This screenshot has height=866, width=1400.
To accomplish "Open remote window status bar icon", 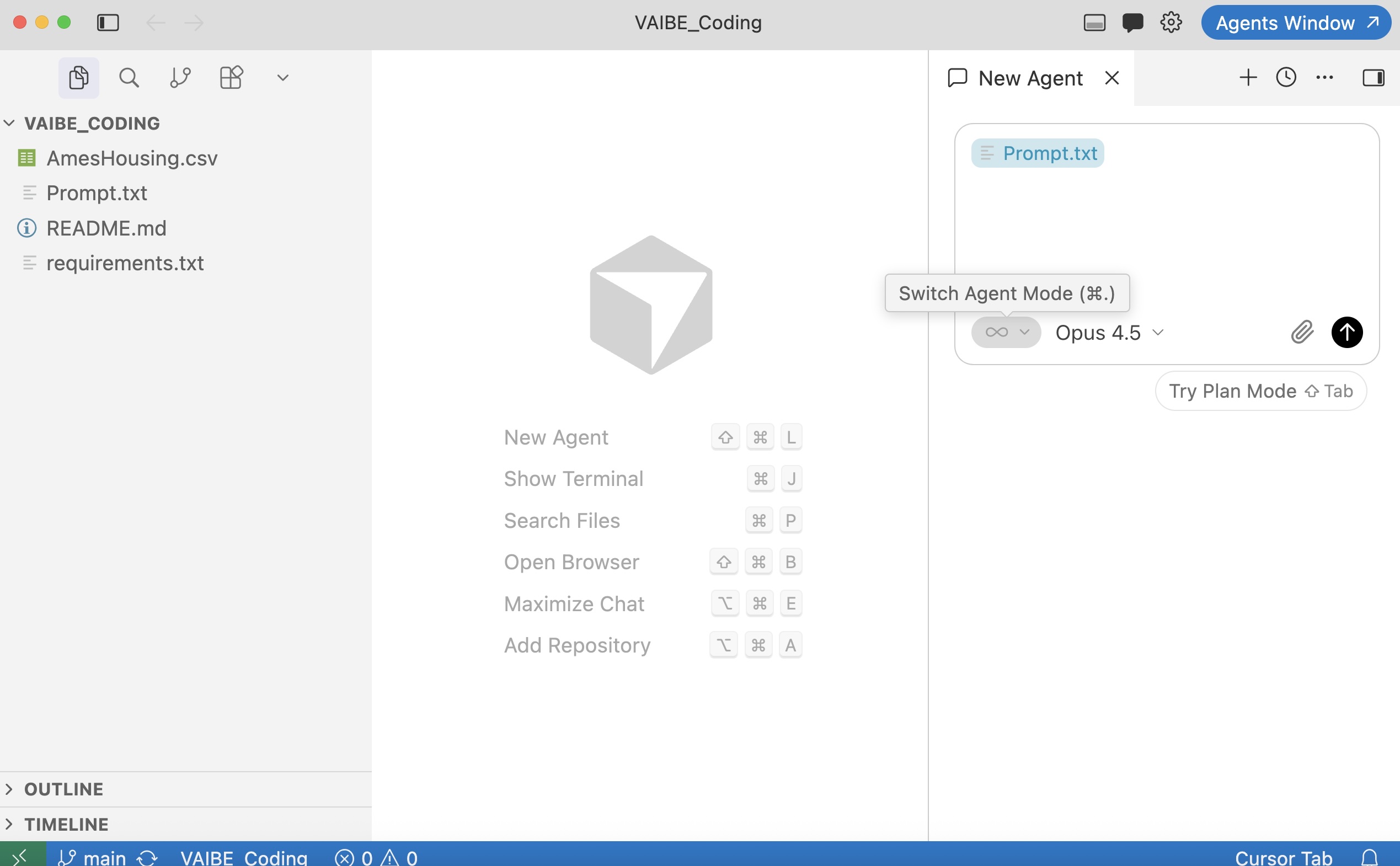I will coord(23,855).
